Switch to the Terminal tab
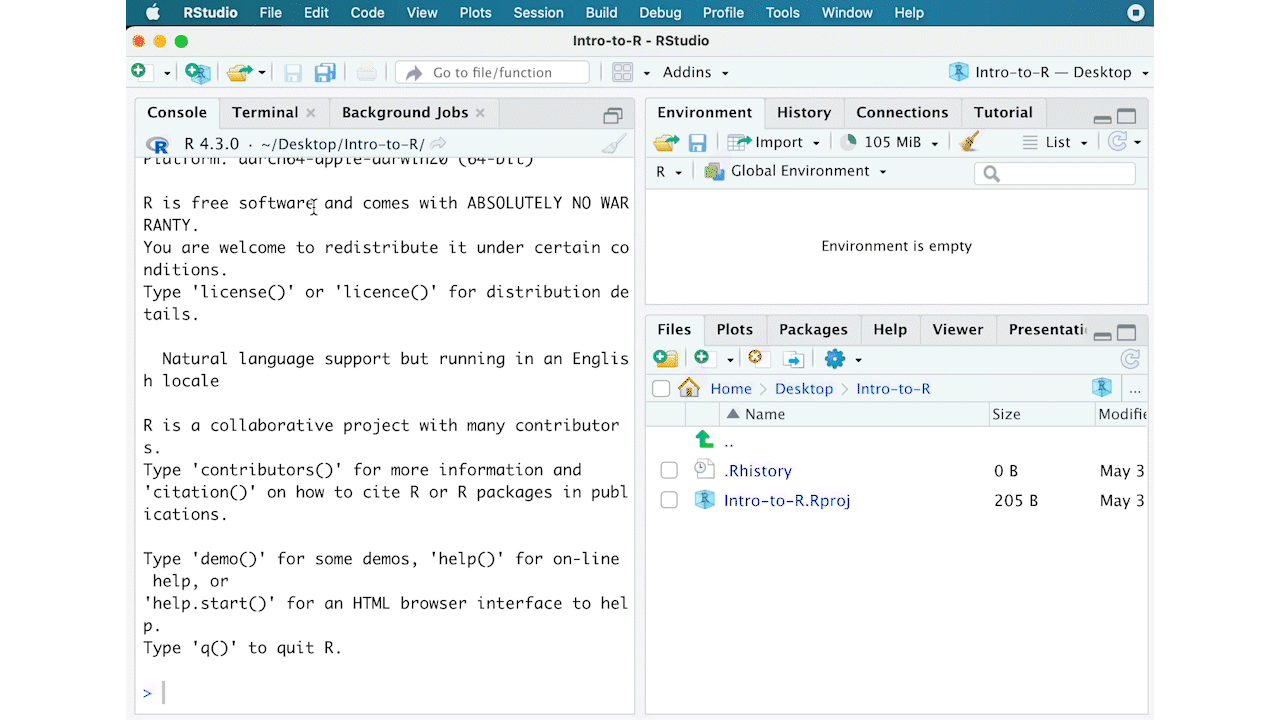 pos(265,113)
